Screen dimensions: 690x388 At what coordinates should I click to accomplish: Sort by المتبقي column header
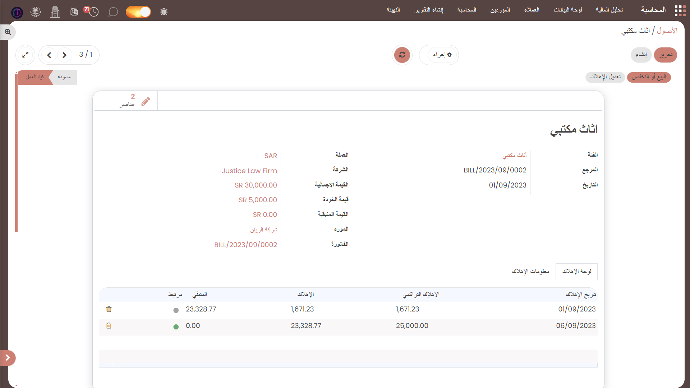tap(200, 294)
